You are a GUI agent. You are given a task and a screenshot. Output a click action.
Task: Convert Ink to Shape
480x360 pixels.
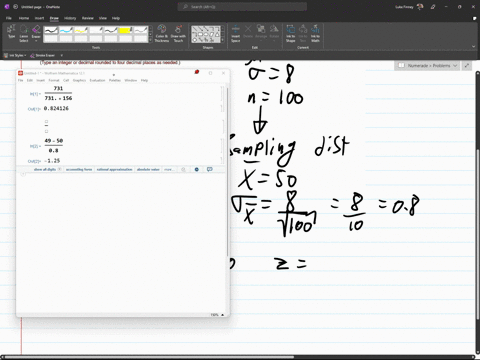pyautogui.click(x=291, y=33)
